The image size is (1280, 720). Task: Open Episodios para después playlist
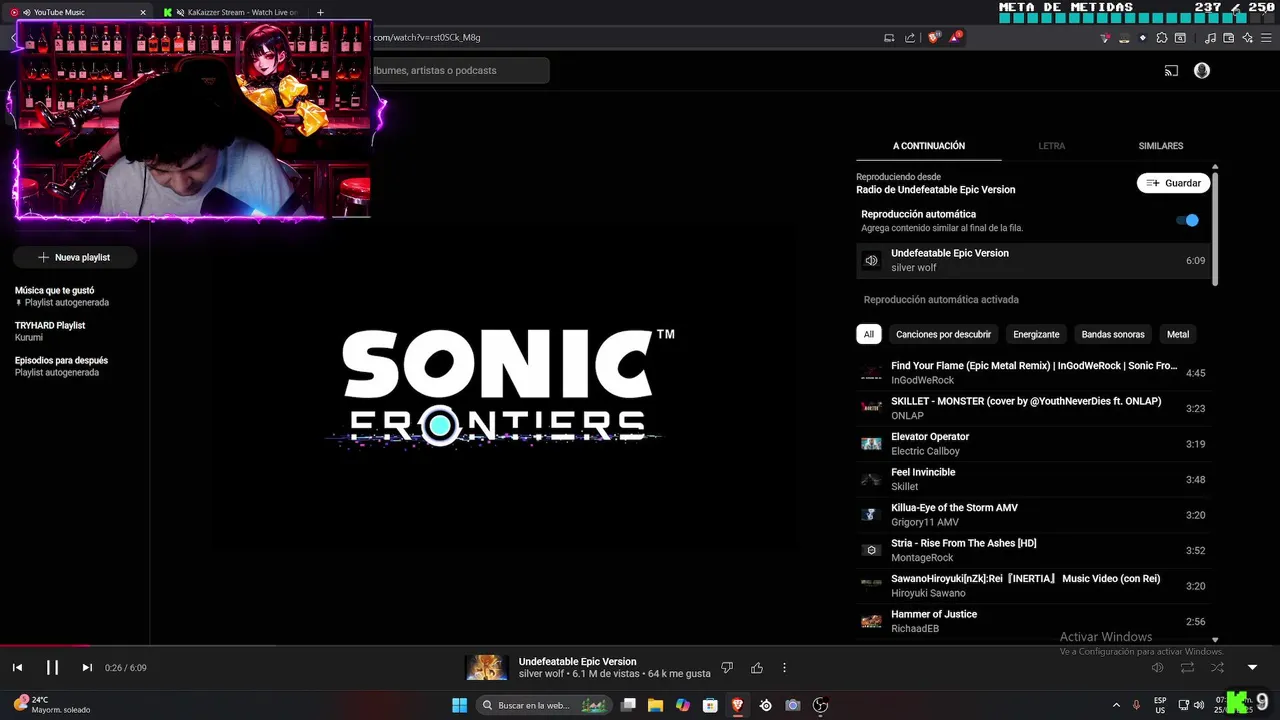point(61,366)
